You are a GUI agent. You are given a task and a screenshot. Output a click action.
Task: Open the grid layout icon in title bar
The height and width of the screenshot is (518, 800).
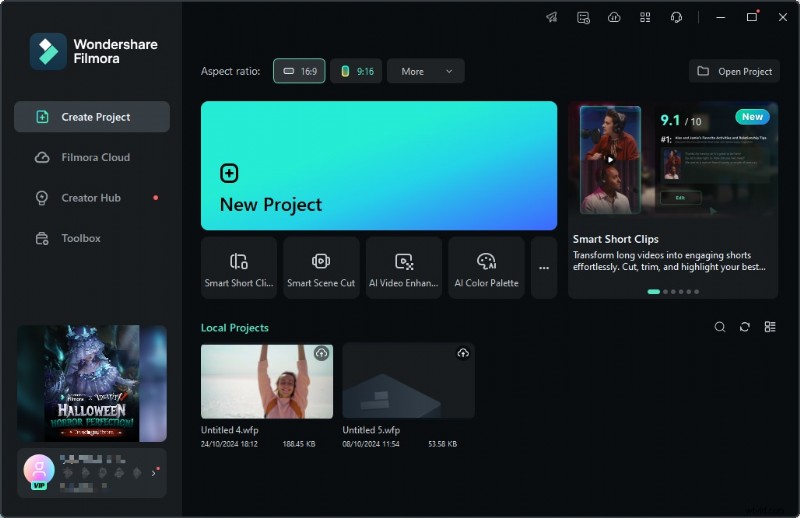645,17
